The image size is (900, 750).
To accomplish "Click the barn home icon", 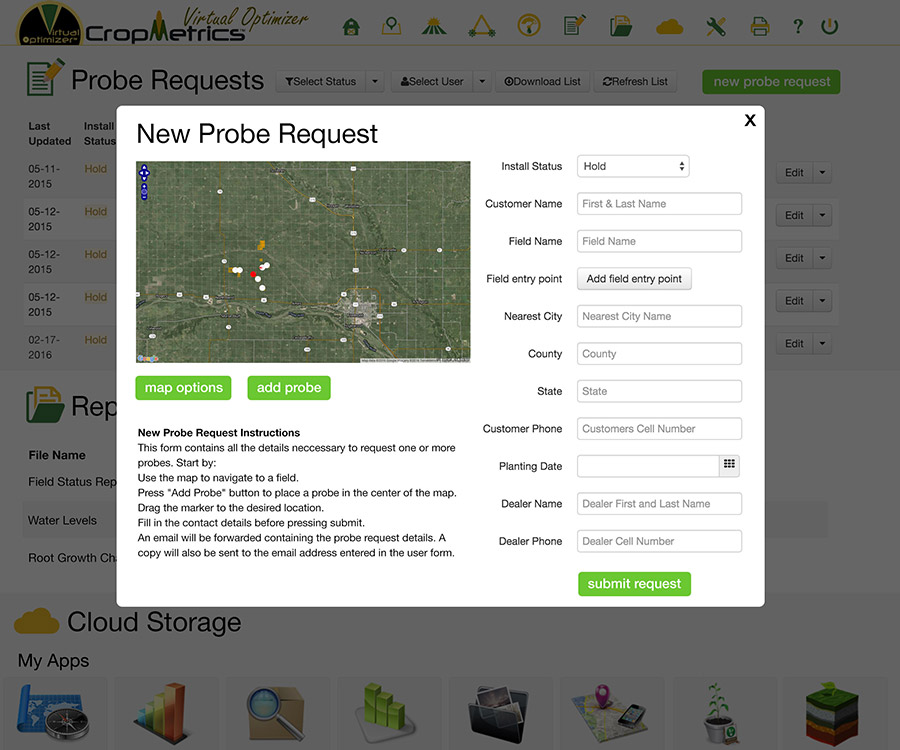I will (x=351, y=27).
